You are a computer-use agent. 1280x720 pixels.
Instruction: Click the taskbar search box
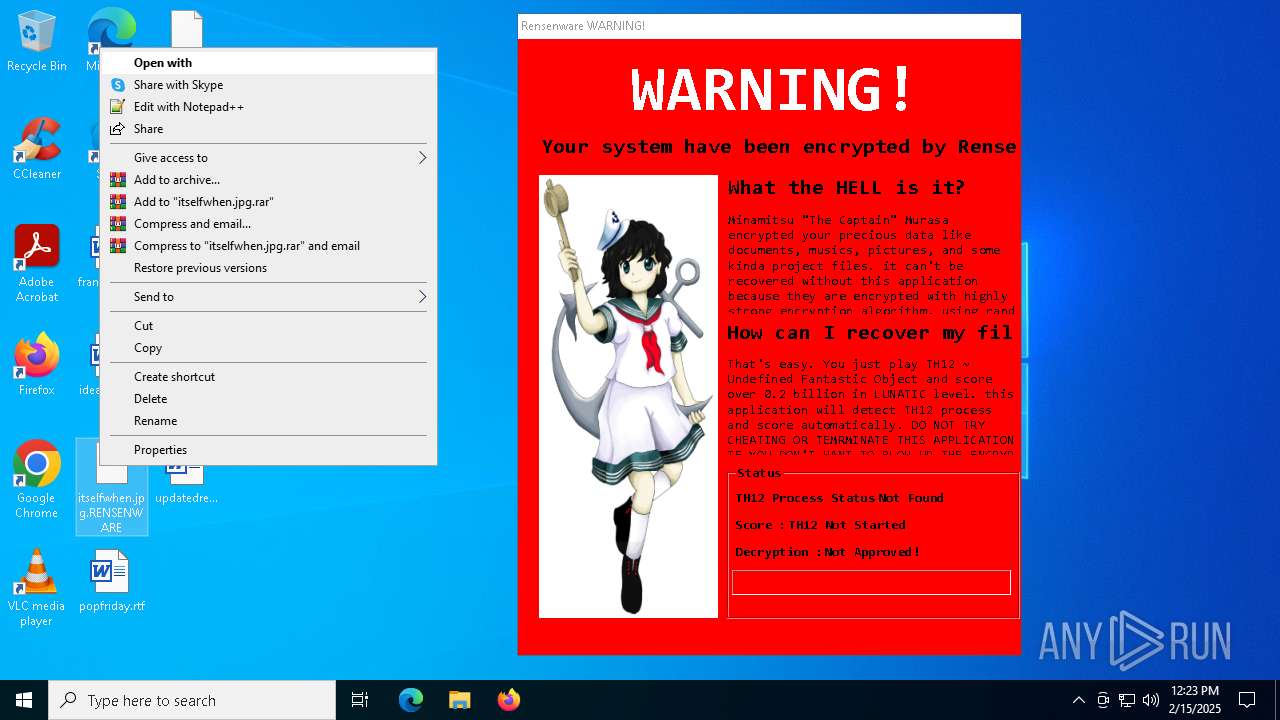tap(192, 700)
